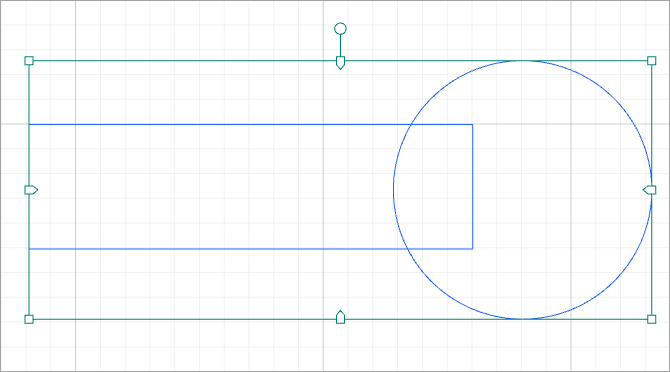Click the top-middle arrow-shaped resize handle
Image resolution: width=670 pixels, height=372 pixels.
point(340,63)
